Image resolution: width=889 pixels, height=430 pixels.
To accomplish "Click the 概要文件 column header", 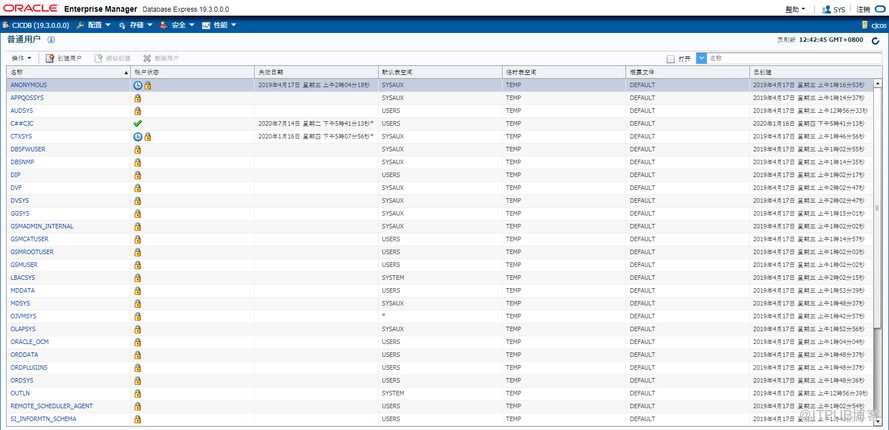I will pyautogui.click(x=688, y=73).
